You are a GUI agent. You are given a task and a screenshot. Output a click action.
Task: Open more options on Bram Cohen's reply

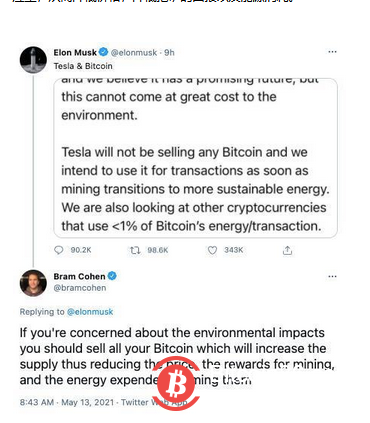pos(332,276)
